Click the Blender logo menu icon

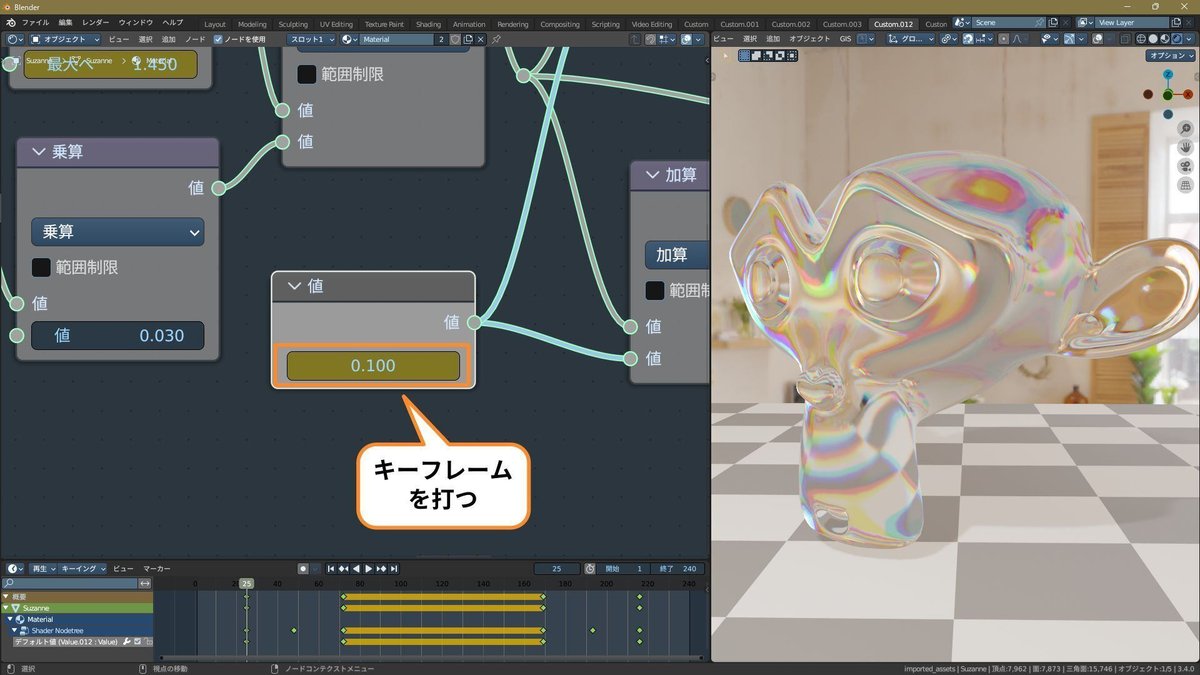point(12,22)
